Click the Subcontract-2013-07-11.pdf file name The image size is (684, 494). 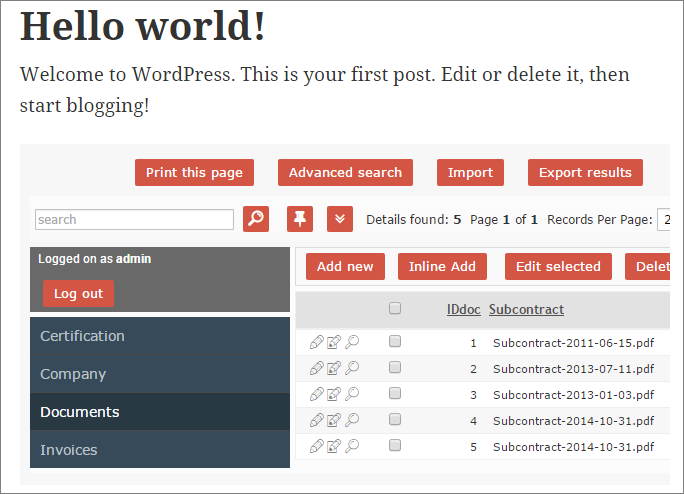pos(573,369)
